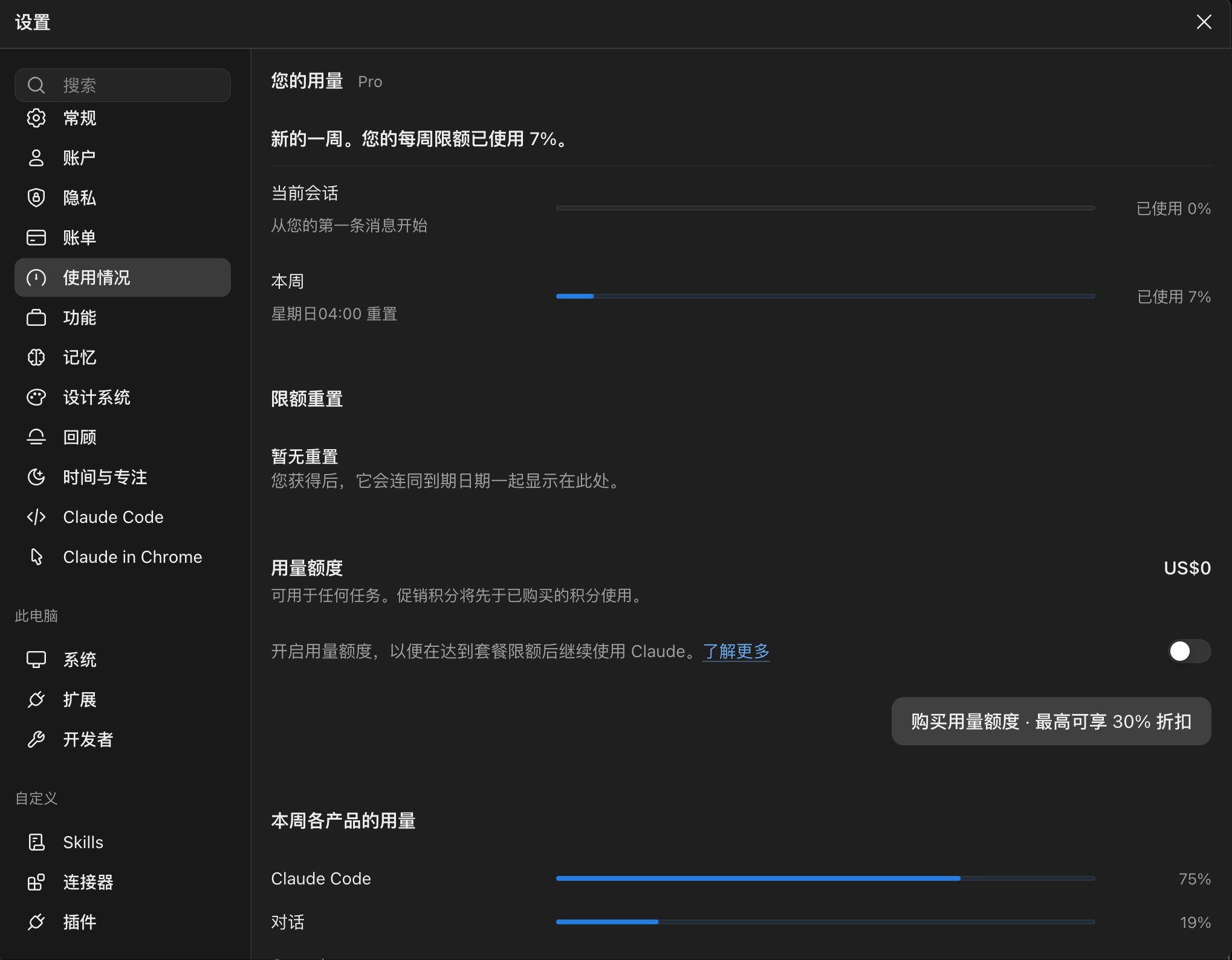The height and width of the screenshot is (960, 1232).
Task: Click the search magnifier icon
Action: [x=36, y=85]
